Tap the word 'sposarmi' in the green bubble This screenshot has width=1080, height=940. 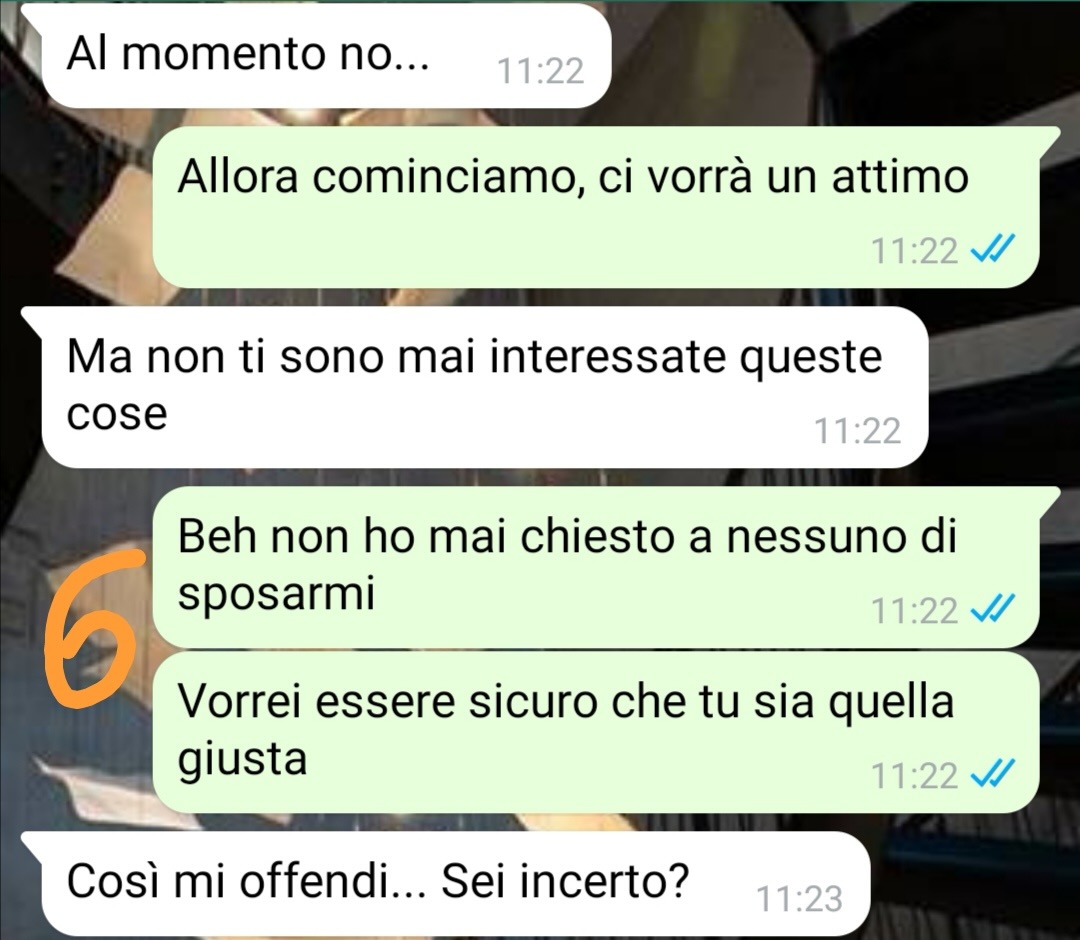click(x=276, y=594)
